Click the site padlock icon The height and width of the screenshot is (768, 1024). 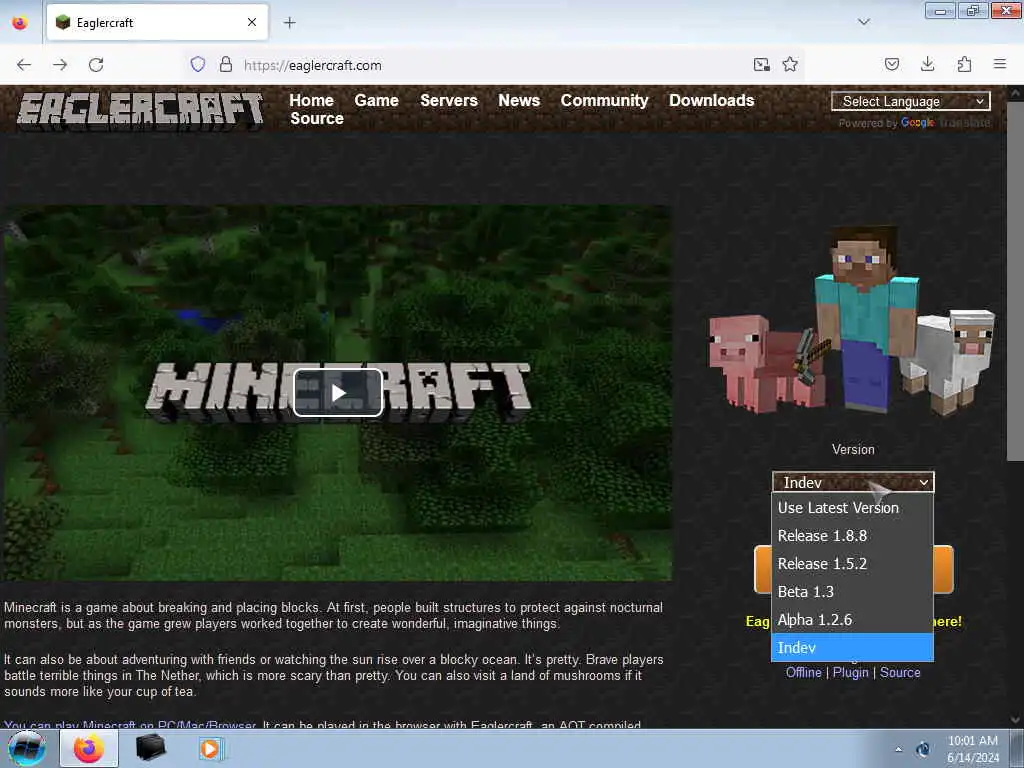tap(226, 65)
